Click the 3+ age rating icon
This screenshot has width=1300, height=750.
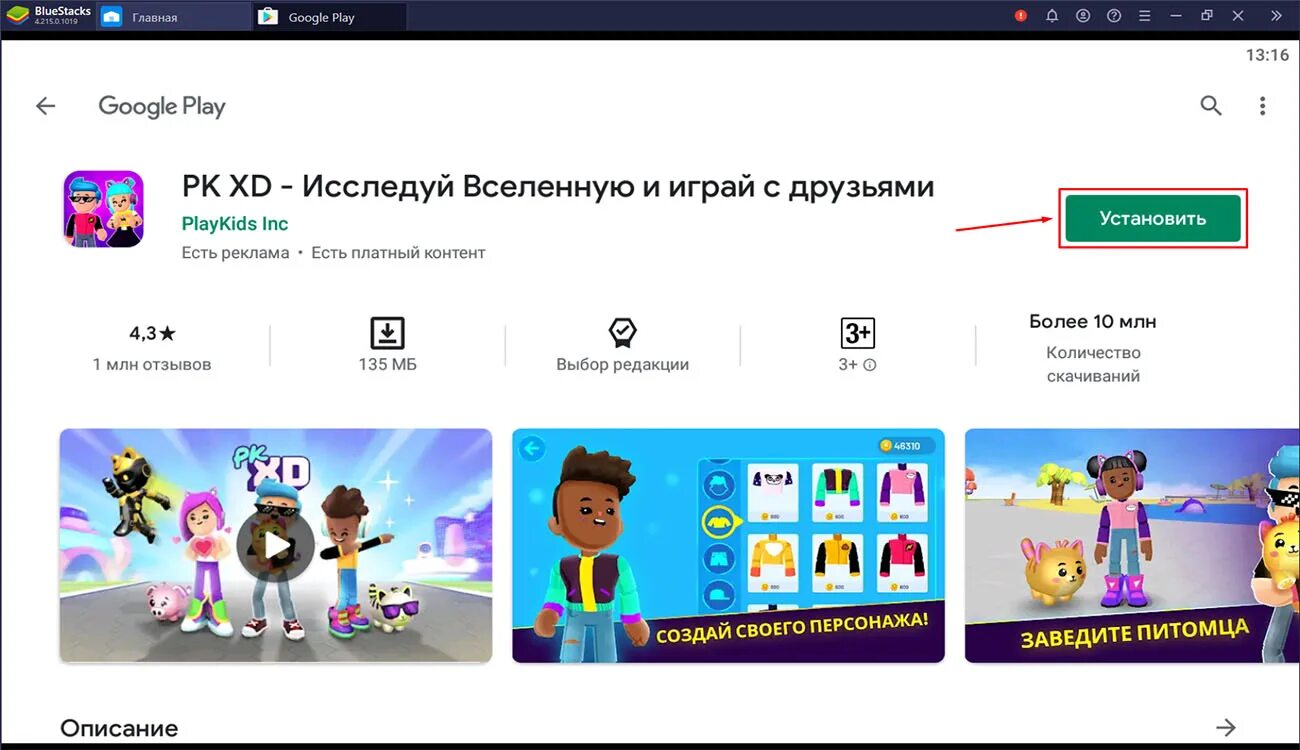click(857, 332)
